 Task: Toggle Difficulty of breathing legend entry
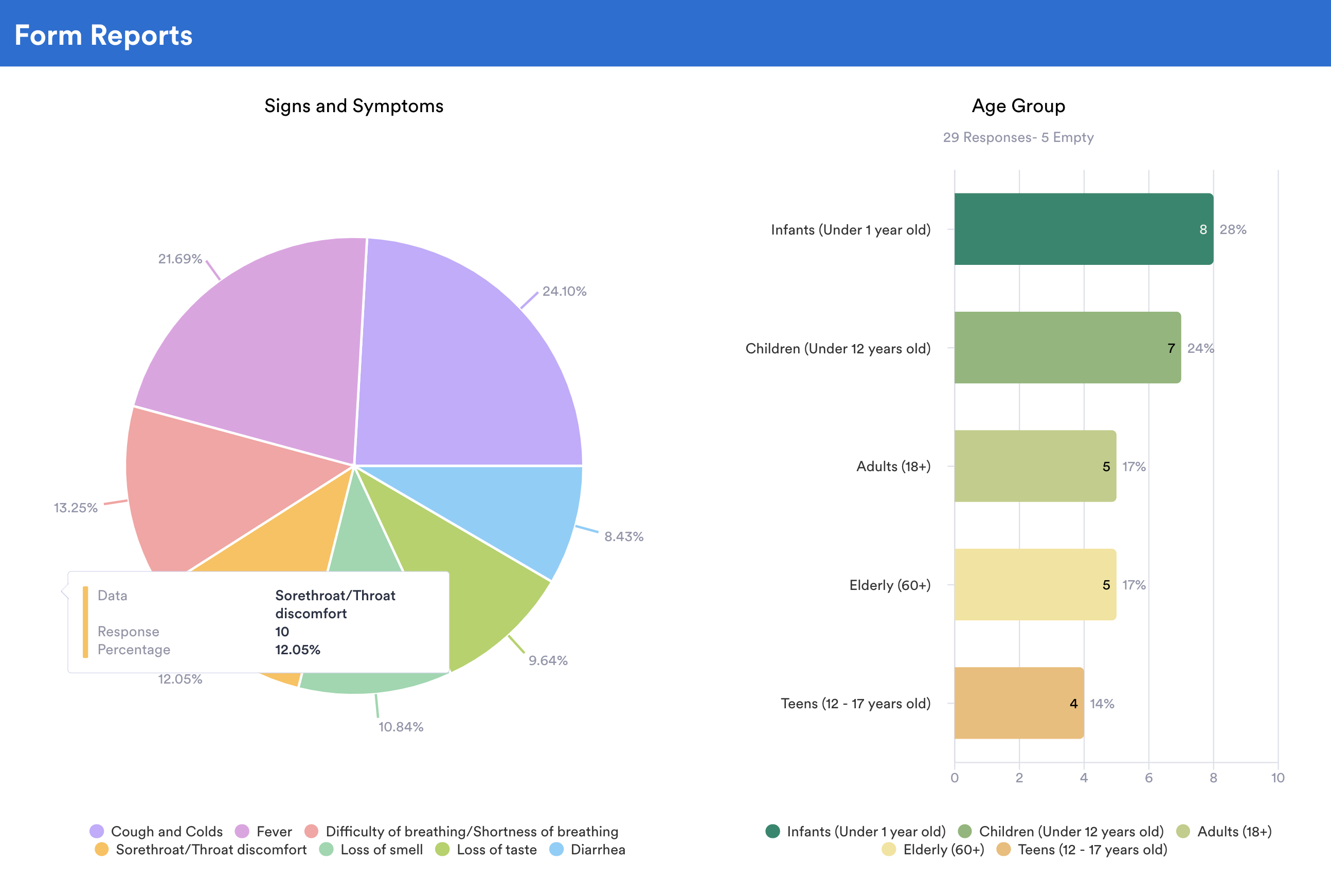(471, 831)
